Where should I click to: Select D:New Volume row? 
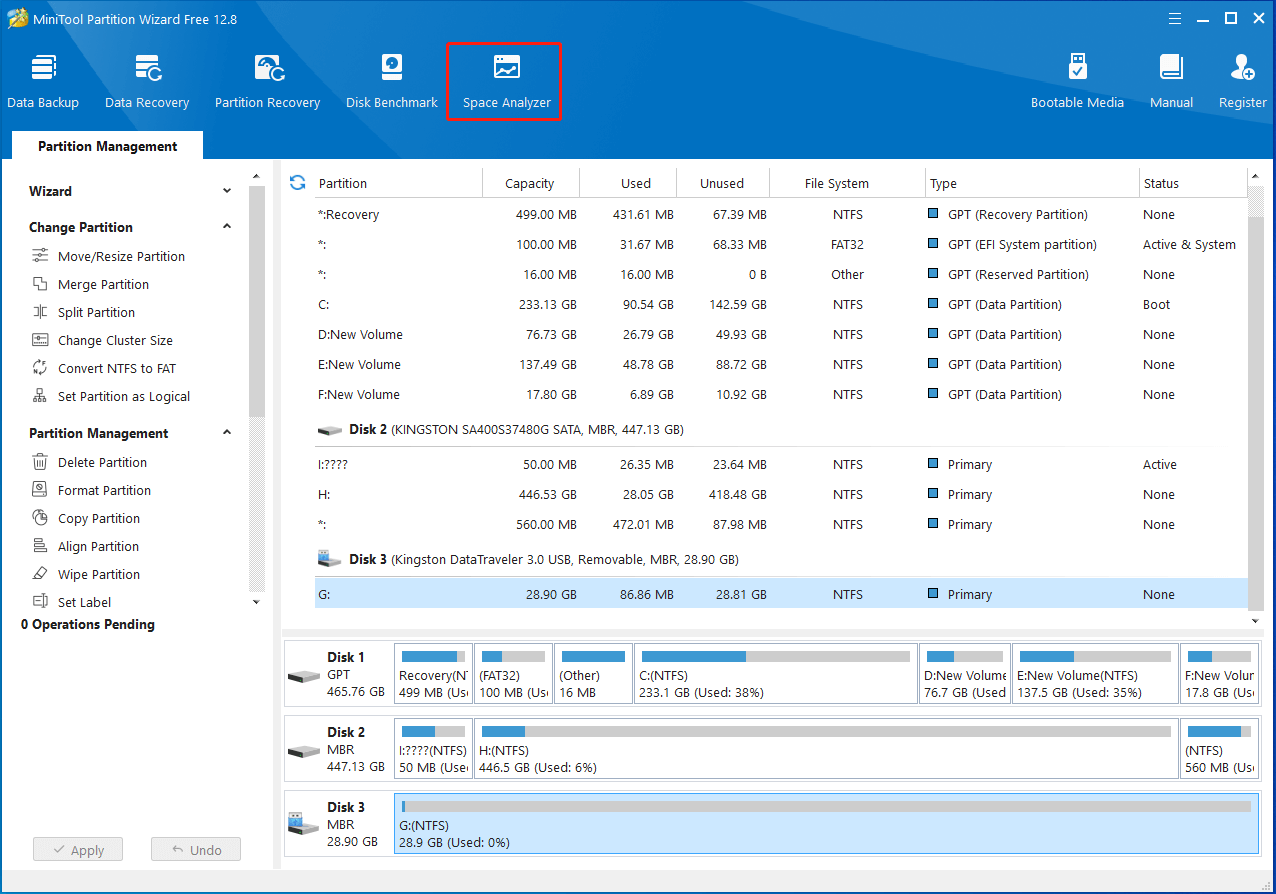781,334
